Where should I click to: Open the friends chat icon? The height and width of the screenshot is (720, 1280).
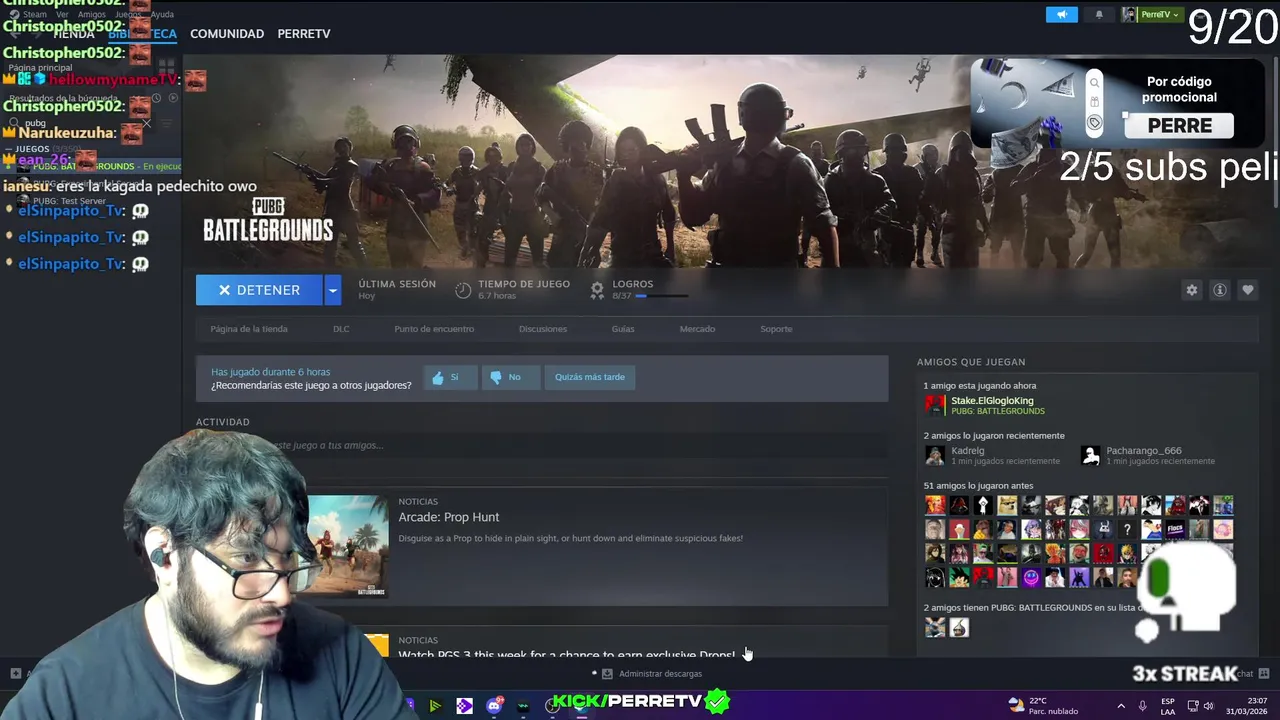[1263, 673]
